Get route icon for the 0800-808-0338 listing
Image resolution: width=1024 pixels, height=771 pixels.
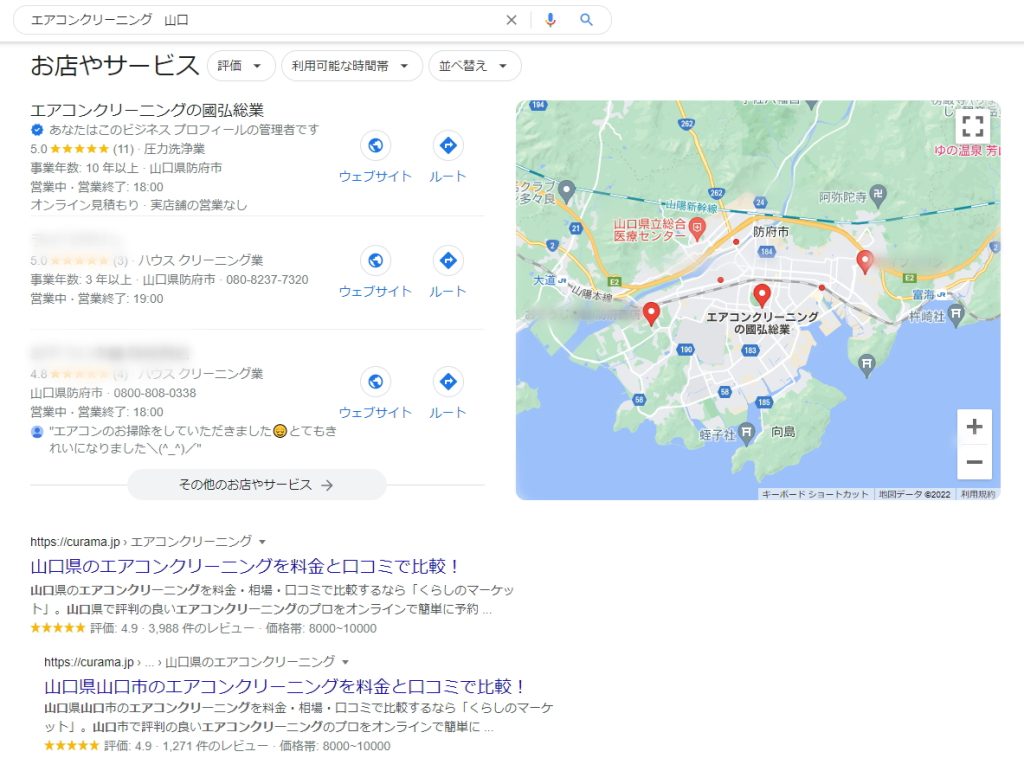(x=448, y=381)
